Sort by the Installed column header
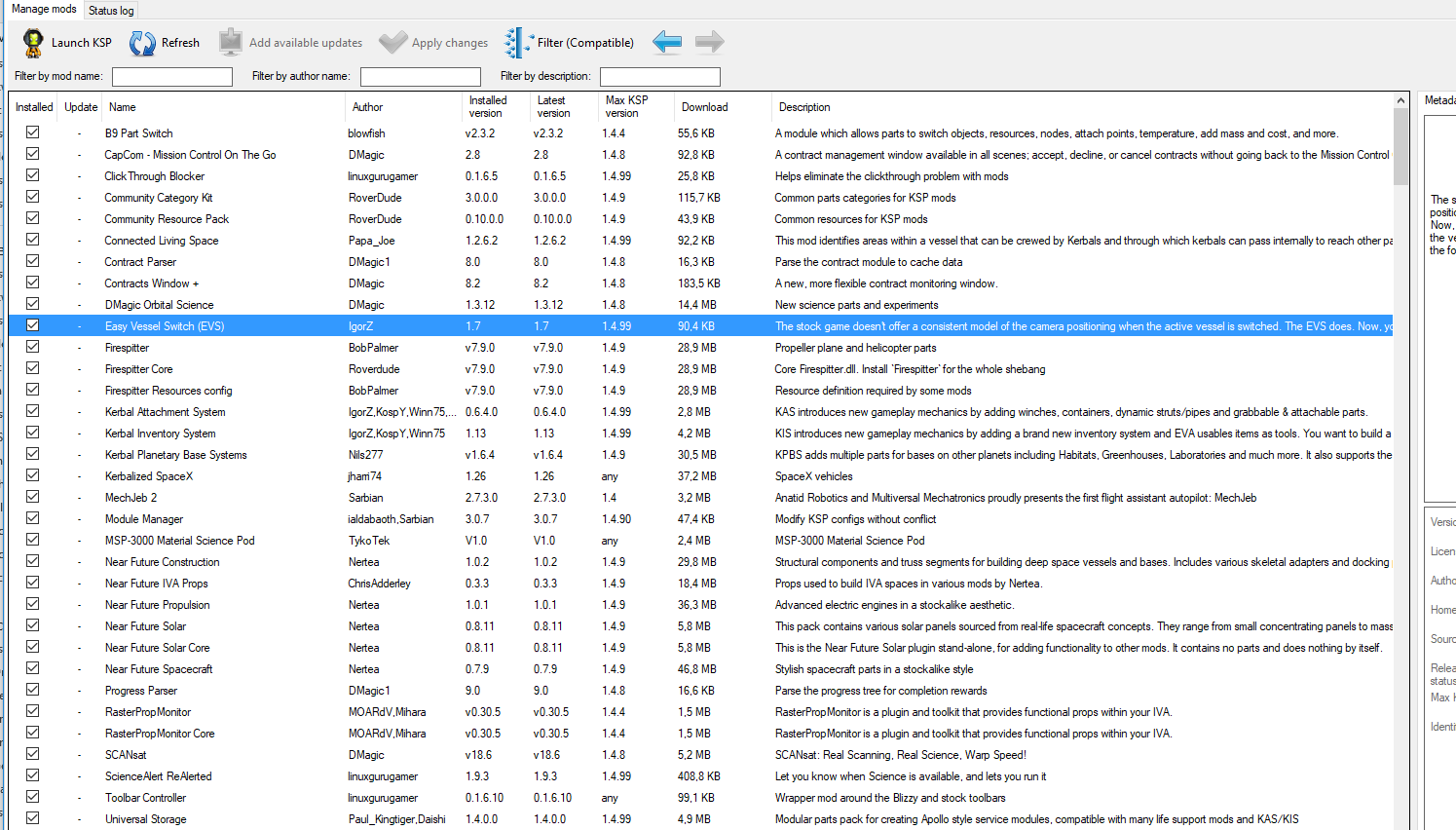1456x830 pixels. 34,107
